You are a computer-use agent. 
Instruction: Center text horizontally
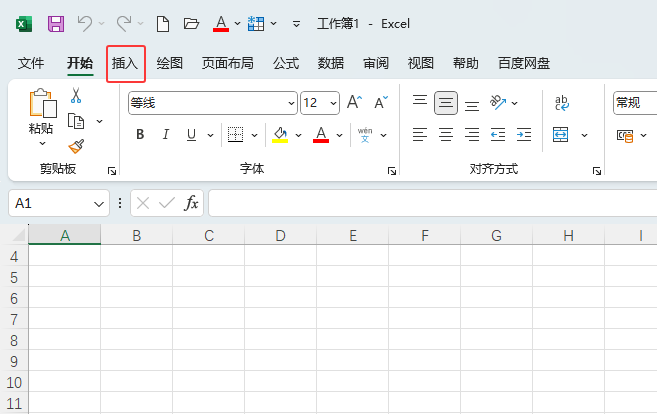pos(446,135)
